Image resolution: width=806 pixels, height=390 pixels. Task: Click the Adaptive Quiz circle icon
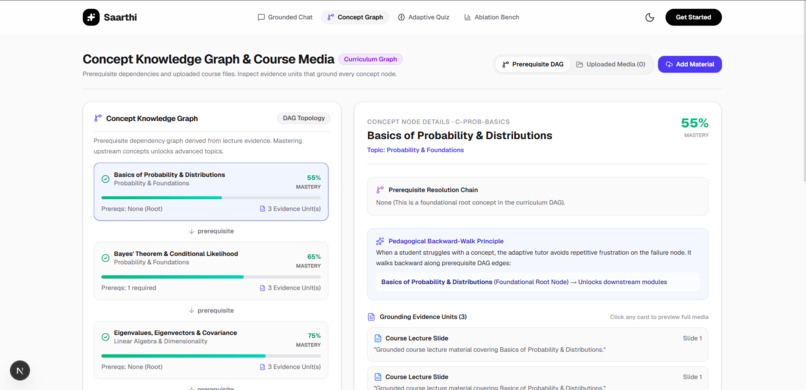point(401,17)
